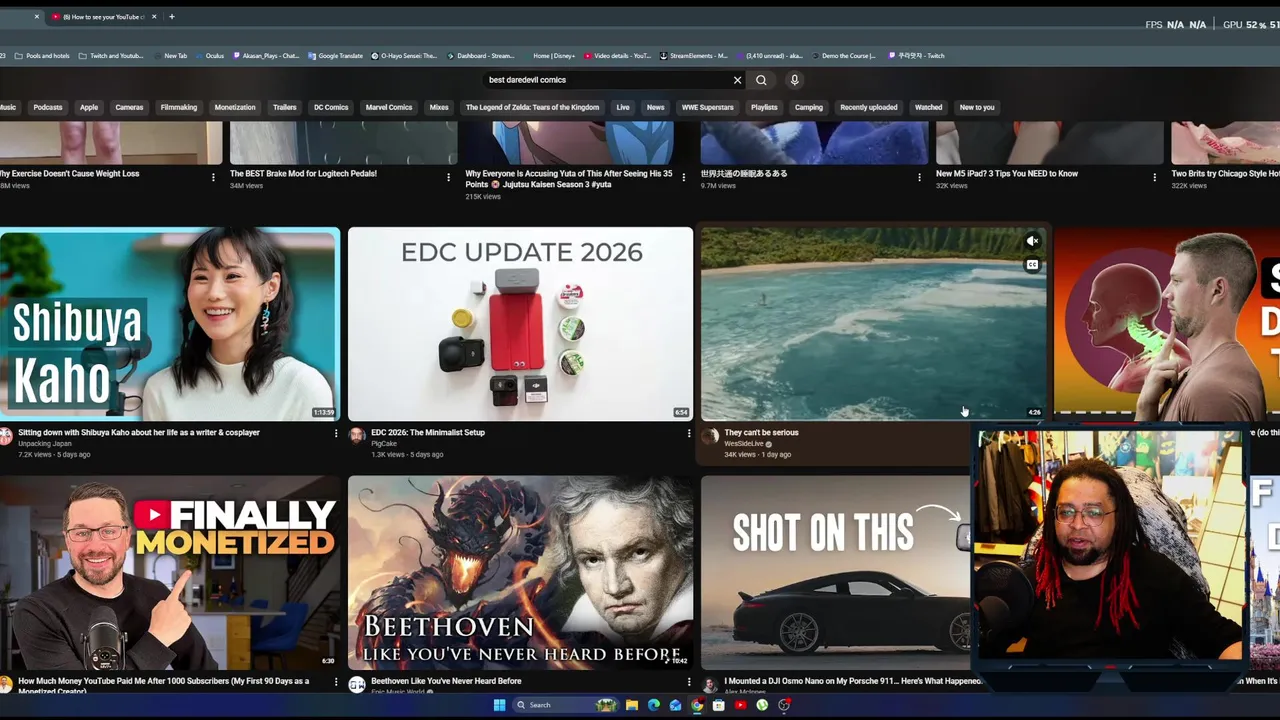
Task: Play the EDC Update 2026 thumbnail
Action: [x=520, y=323]
